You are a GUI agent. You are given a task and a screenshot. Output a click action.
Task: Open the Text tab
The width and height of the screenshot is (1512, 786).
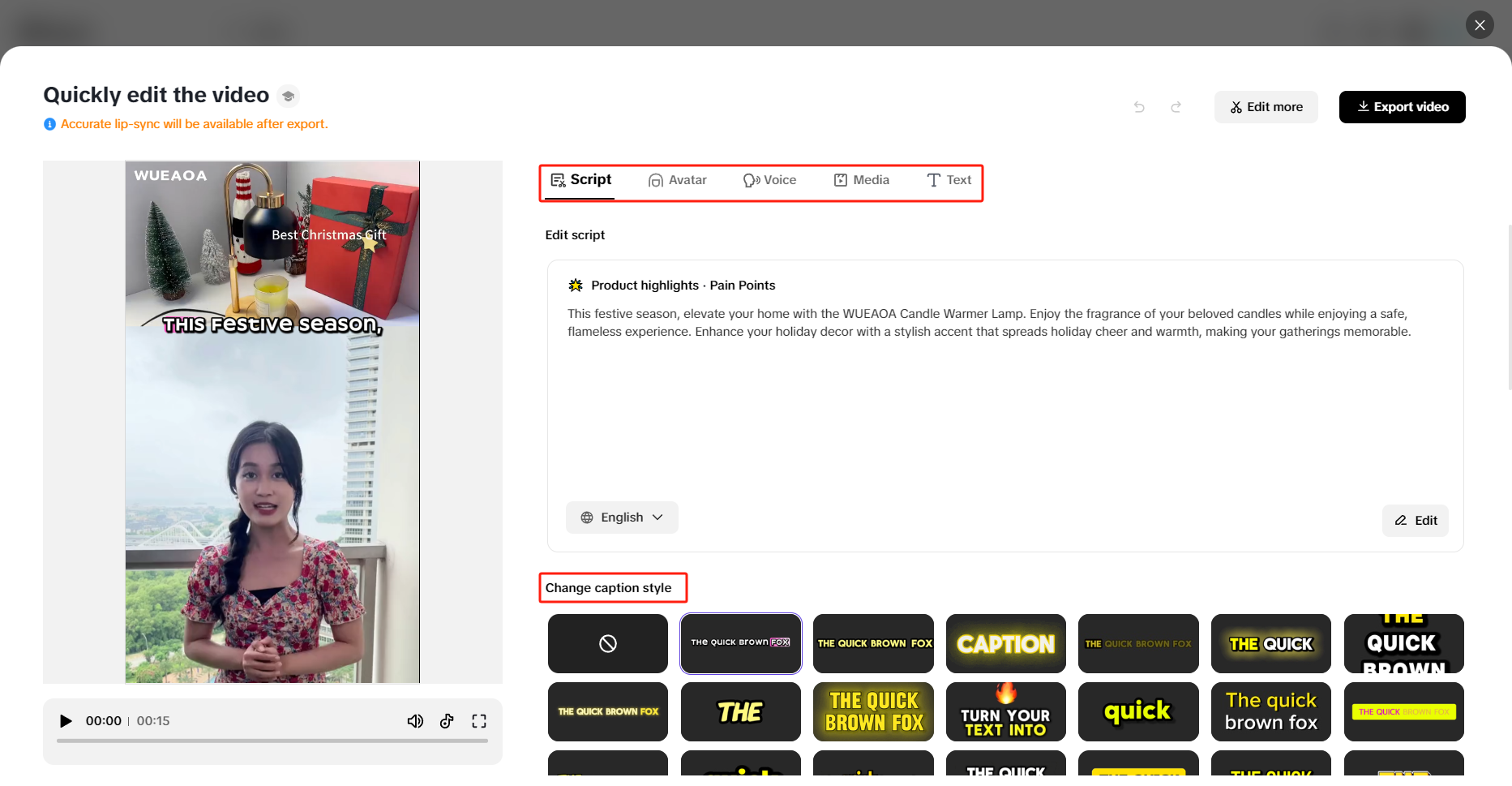pos(949,180)
